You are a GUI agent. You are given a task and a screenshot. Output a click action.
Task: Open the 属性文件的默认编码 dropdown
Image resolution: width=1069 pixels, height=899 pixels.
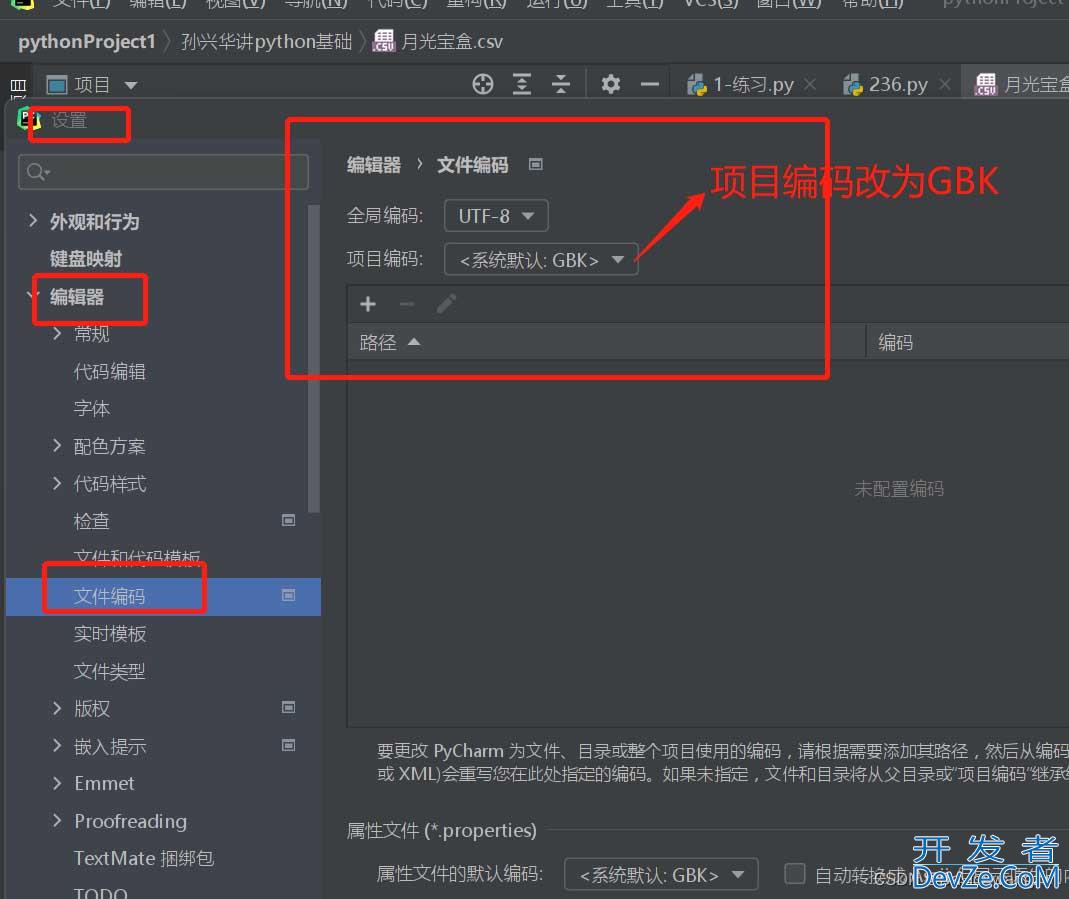pyautogui.click(x=661, y=874)
